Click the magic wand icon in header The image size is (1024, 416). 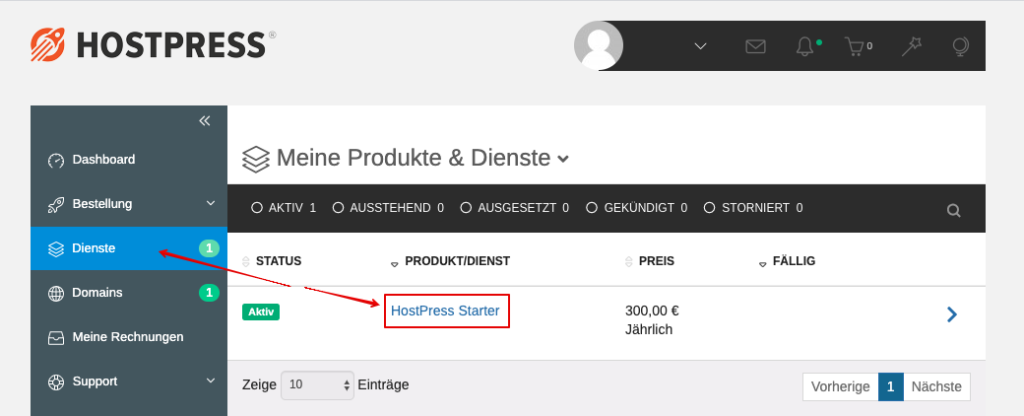point(911,46)
